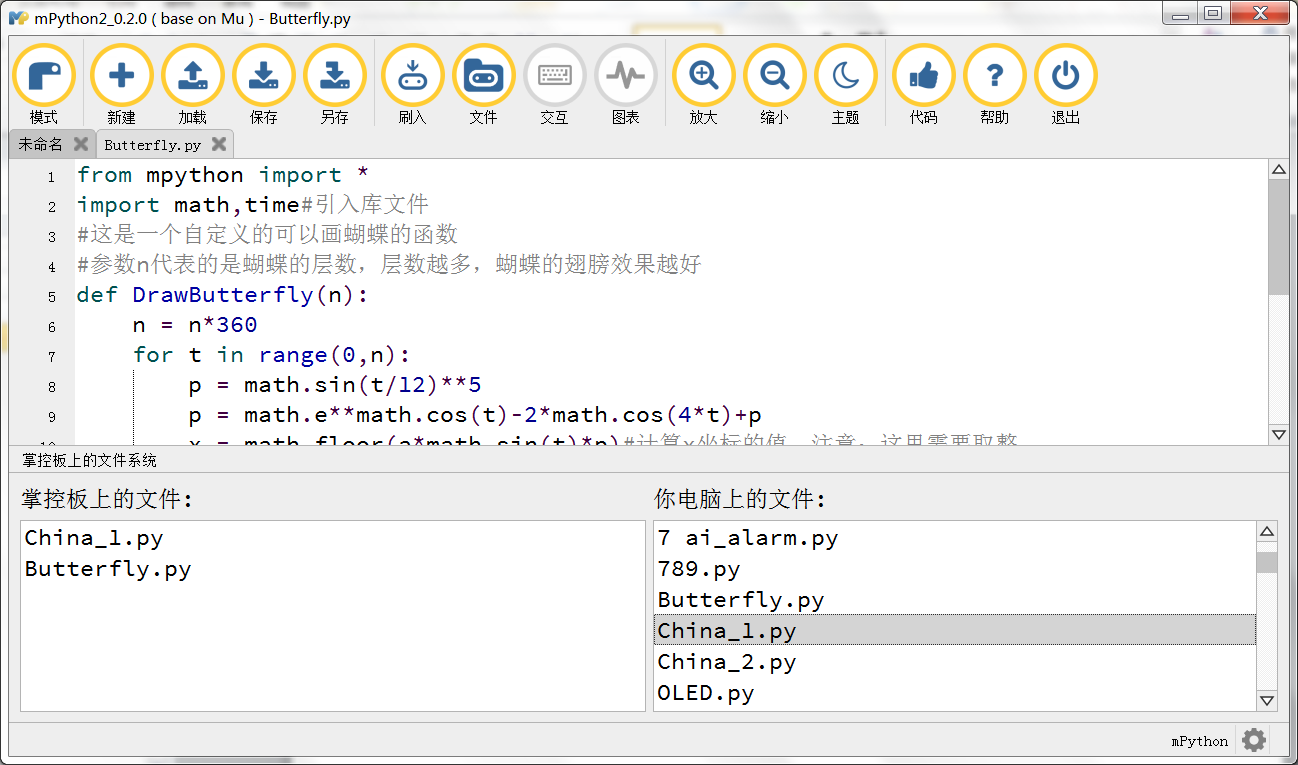The height and width of the screenshot is (765, 1298).
Task: Click the 模式 (Mode) toolbar icon
Action: pos(43,76)
